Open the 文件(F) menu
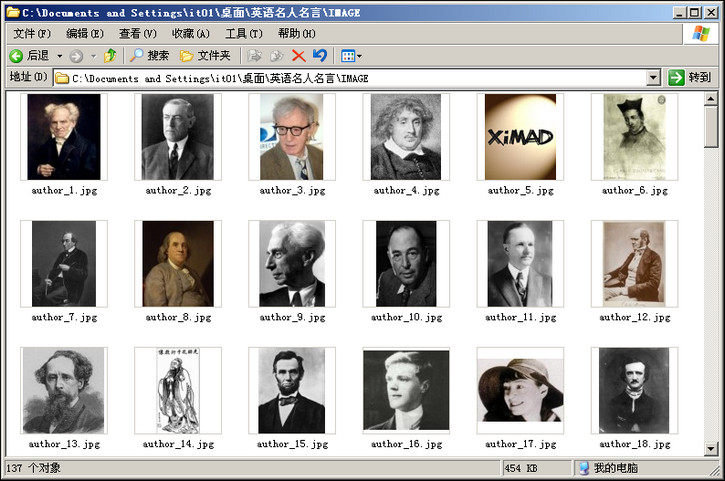This screenshot has height=481, width=725. 32,33
